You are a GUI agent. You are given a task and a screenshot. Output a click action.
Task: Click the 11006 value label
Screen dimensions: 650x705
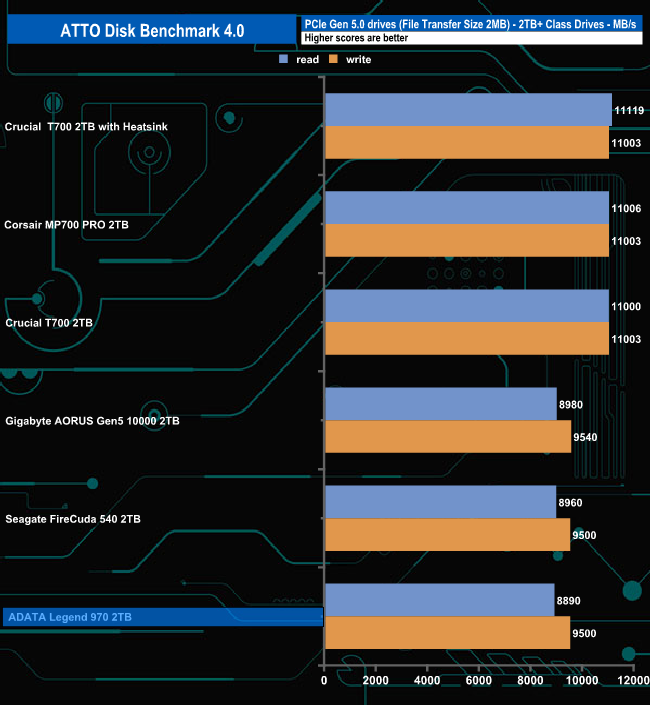[x=626, y=209]
